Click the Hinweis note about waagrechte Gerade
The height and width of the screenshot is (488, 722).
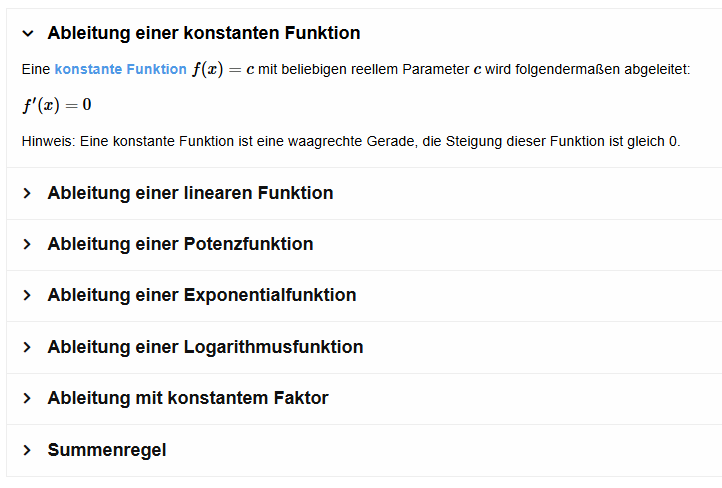coord(350,141)
